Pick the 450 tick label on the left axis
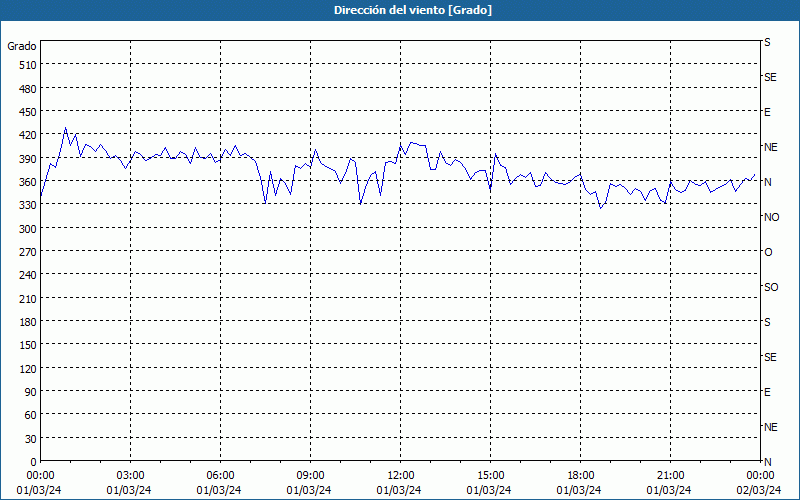This screenshot has width=800, height=500. 28,112
